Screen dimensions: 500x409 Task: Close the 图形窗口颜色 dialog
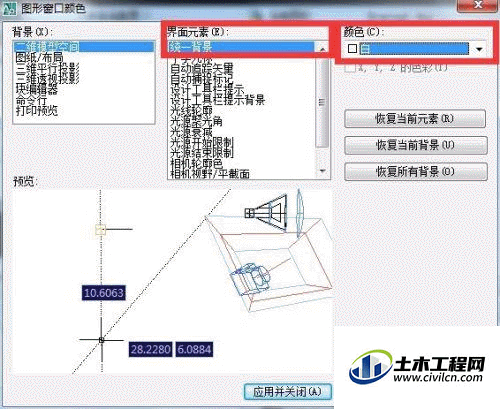(x=478, y=5)
